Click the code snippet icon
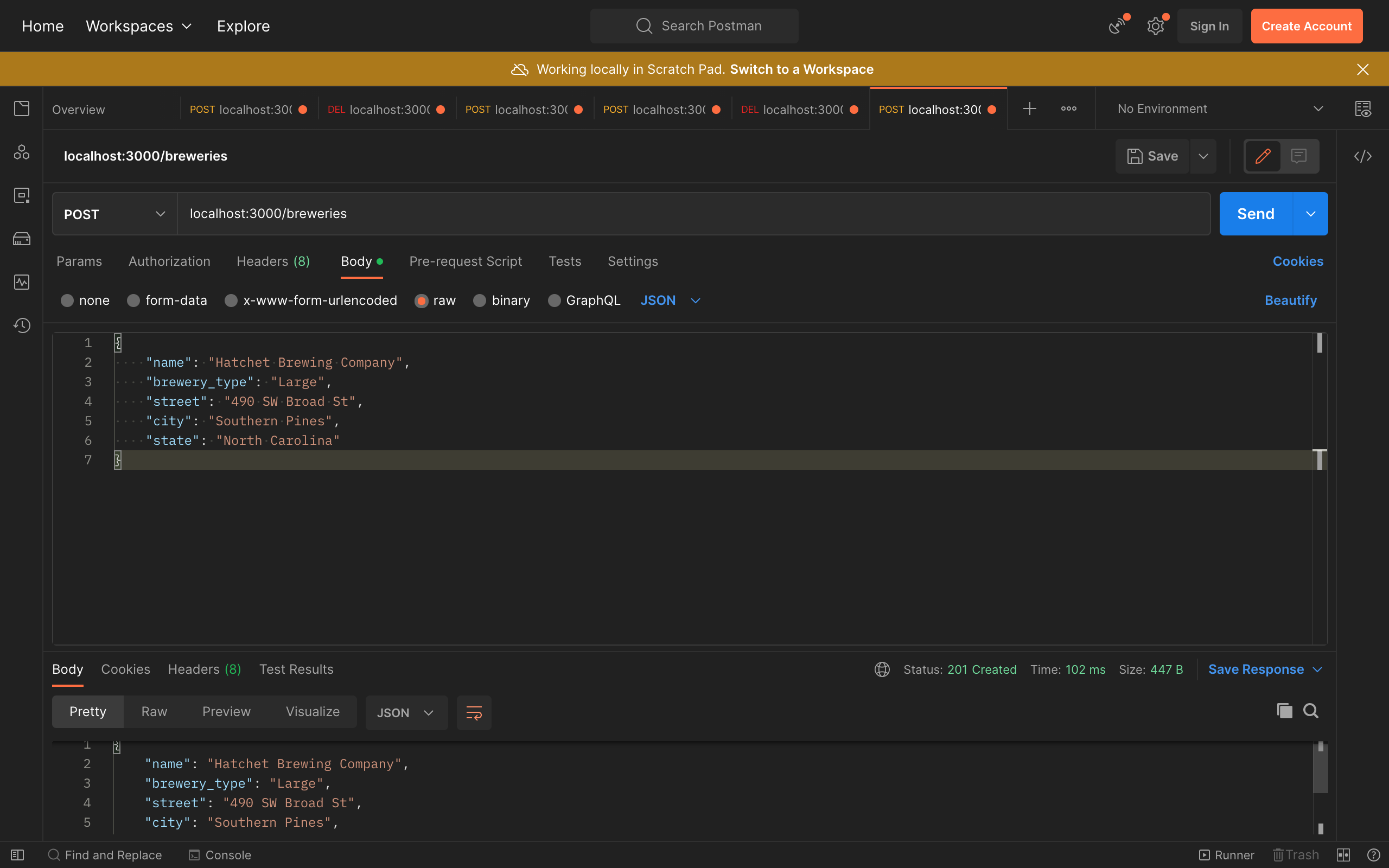The width and height of the screenshot is (1389, 868). click(1362, 156)
